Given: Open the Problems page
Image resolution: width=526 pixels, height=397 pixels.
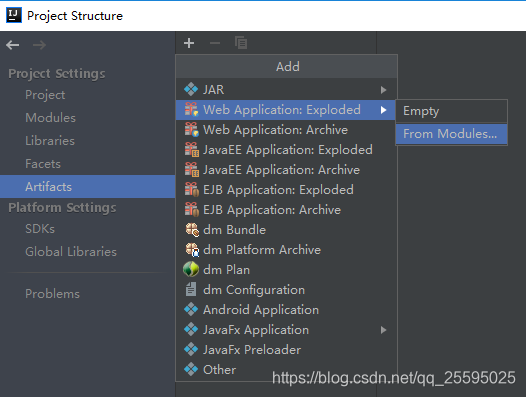Looking at the screenshot, I should [87, 294].
